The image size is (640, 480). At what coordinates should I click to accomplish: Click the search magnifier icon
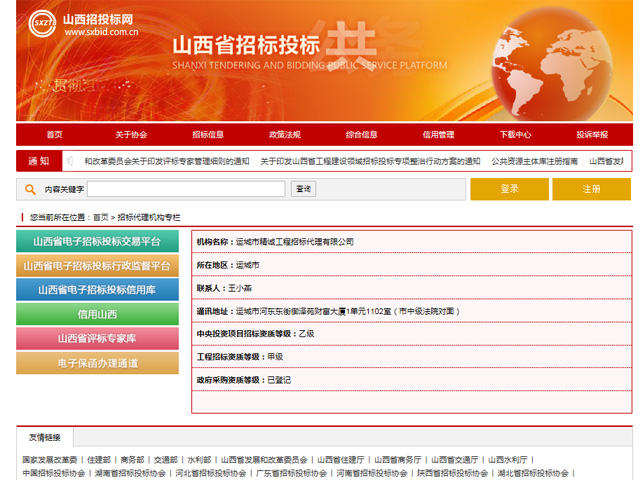pos(32,189)
